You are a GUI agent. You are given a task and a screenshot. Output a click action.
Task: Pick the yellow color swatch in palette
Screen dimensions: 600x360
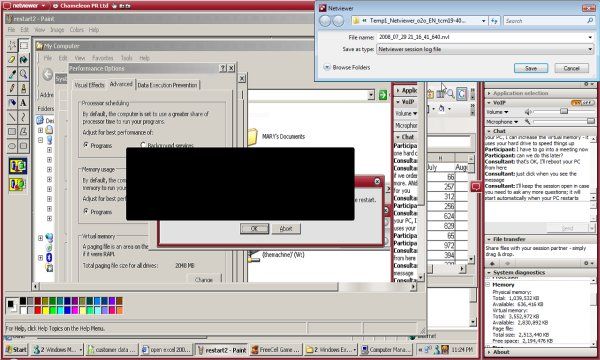click(45, 310)
